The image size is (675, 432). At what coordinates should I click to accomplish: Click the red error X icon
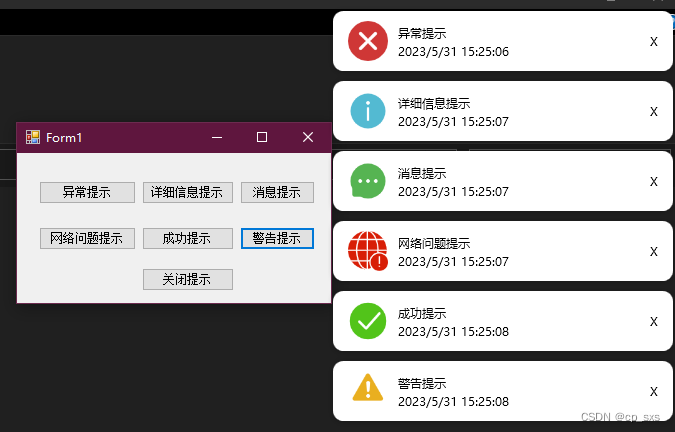coord(368,41)
